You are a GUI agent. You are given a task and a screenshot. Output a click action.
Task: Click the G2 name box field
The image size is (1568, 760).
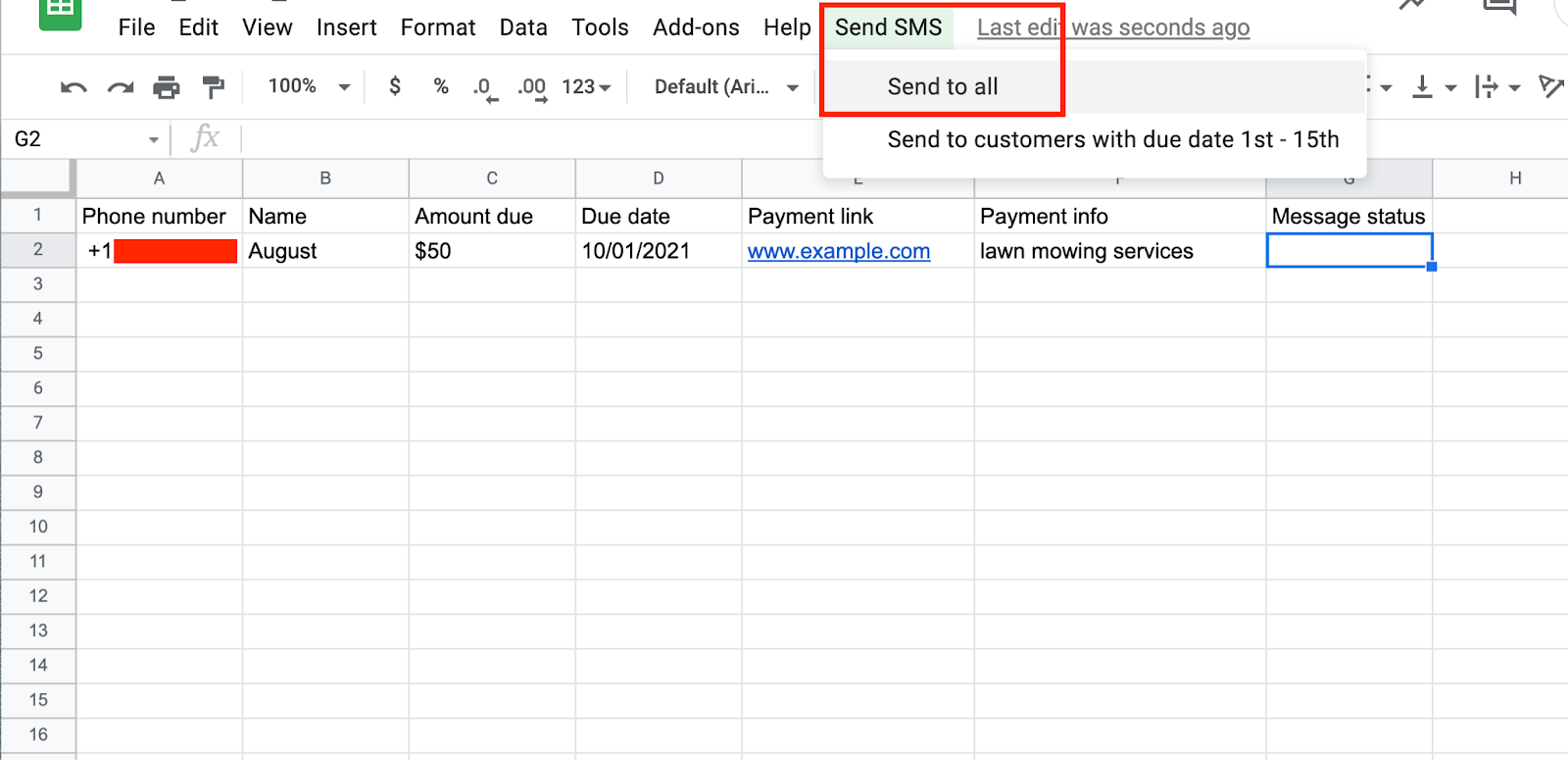pyautogui.click(x=78, y=139)
